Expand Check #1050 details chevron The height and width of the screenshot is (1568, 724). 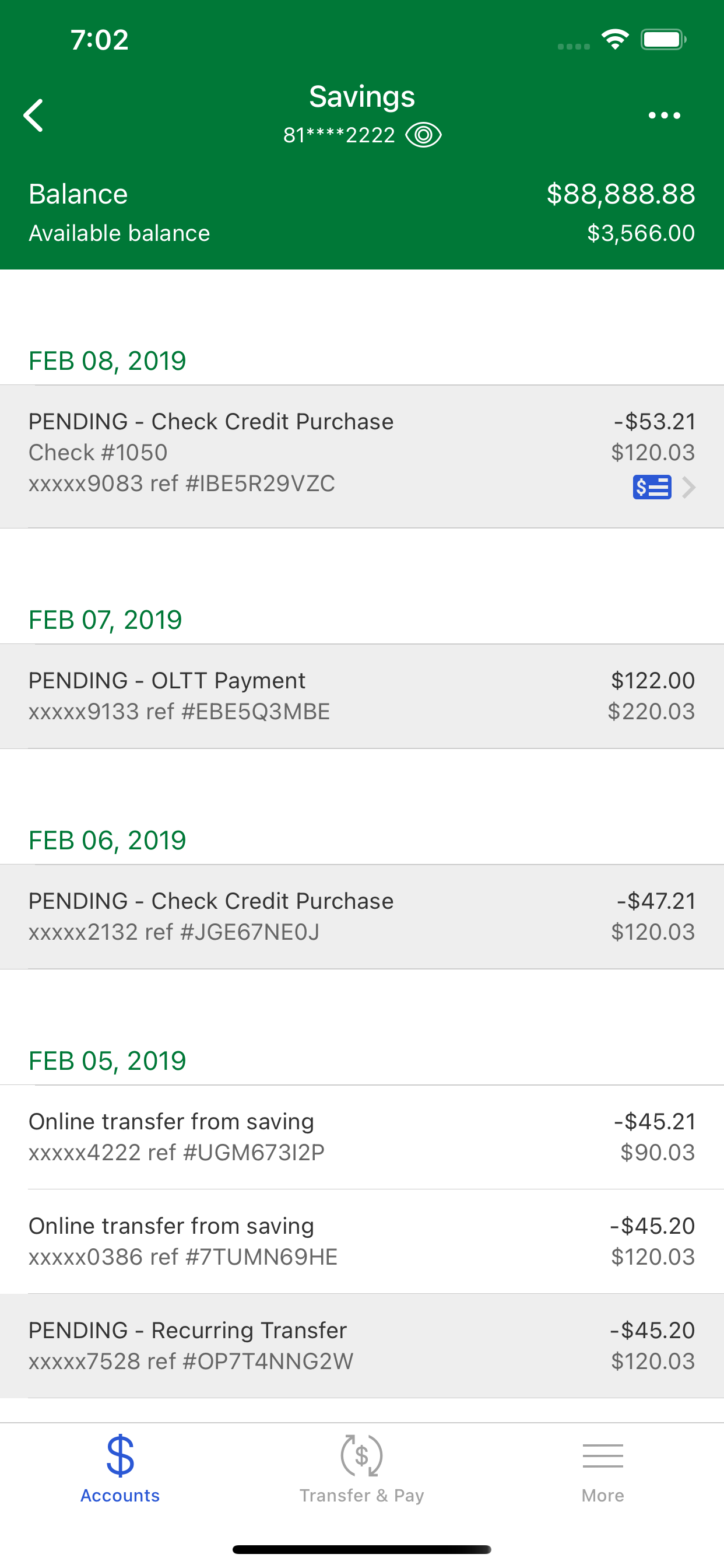pos(688,487)
